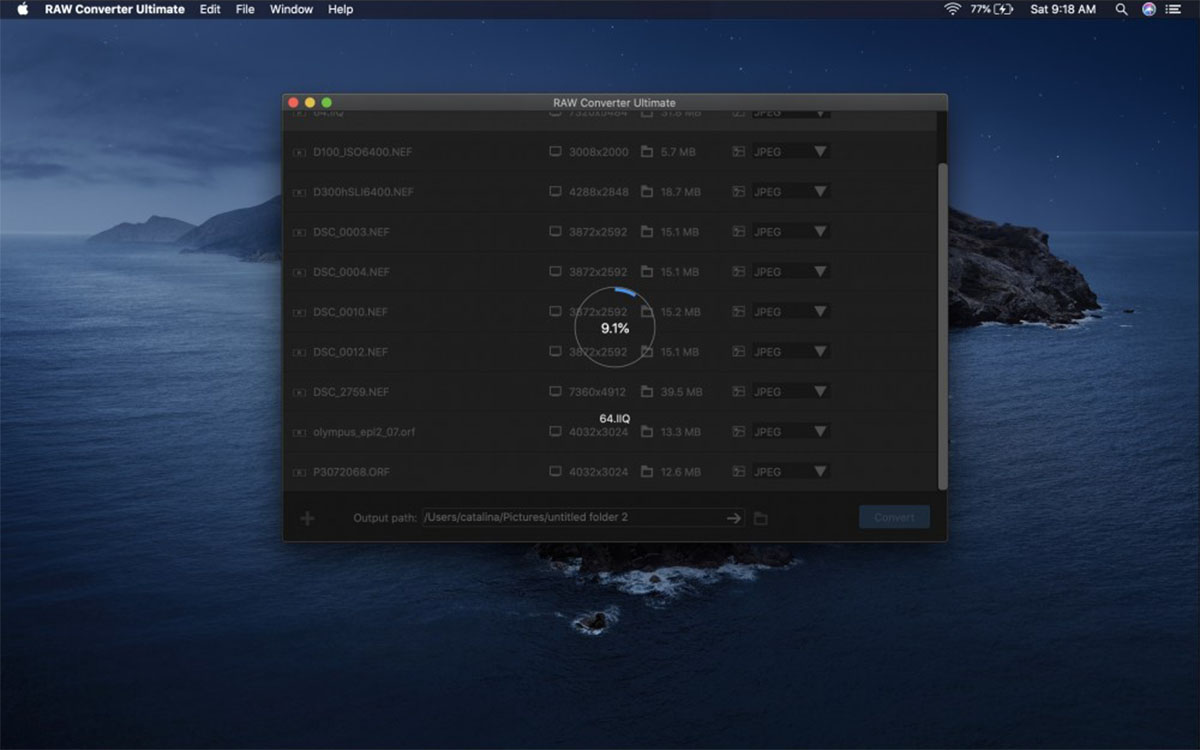Open JPEG format dropdown for DSC_0004.NEF

(791, 272)
